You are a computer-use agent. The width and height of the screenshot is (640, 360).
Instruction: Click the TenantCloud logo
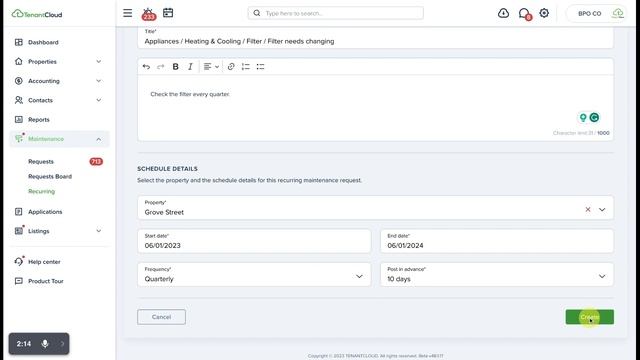37,14
